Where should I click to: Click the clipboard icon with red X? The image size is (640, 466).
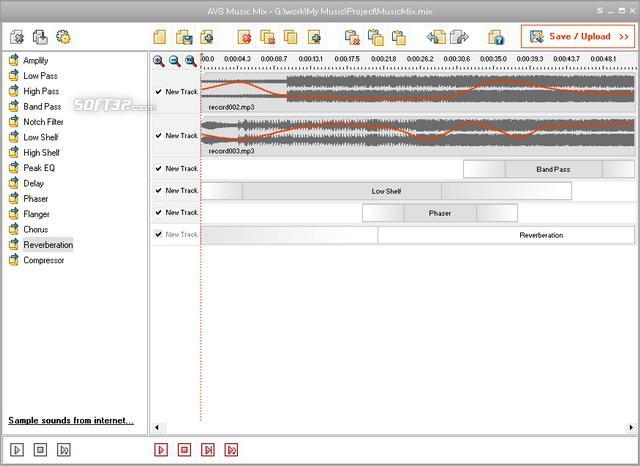[352, 37]
